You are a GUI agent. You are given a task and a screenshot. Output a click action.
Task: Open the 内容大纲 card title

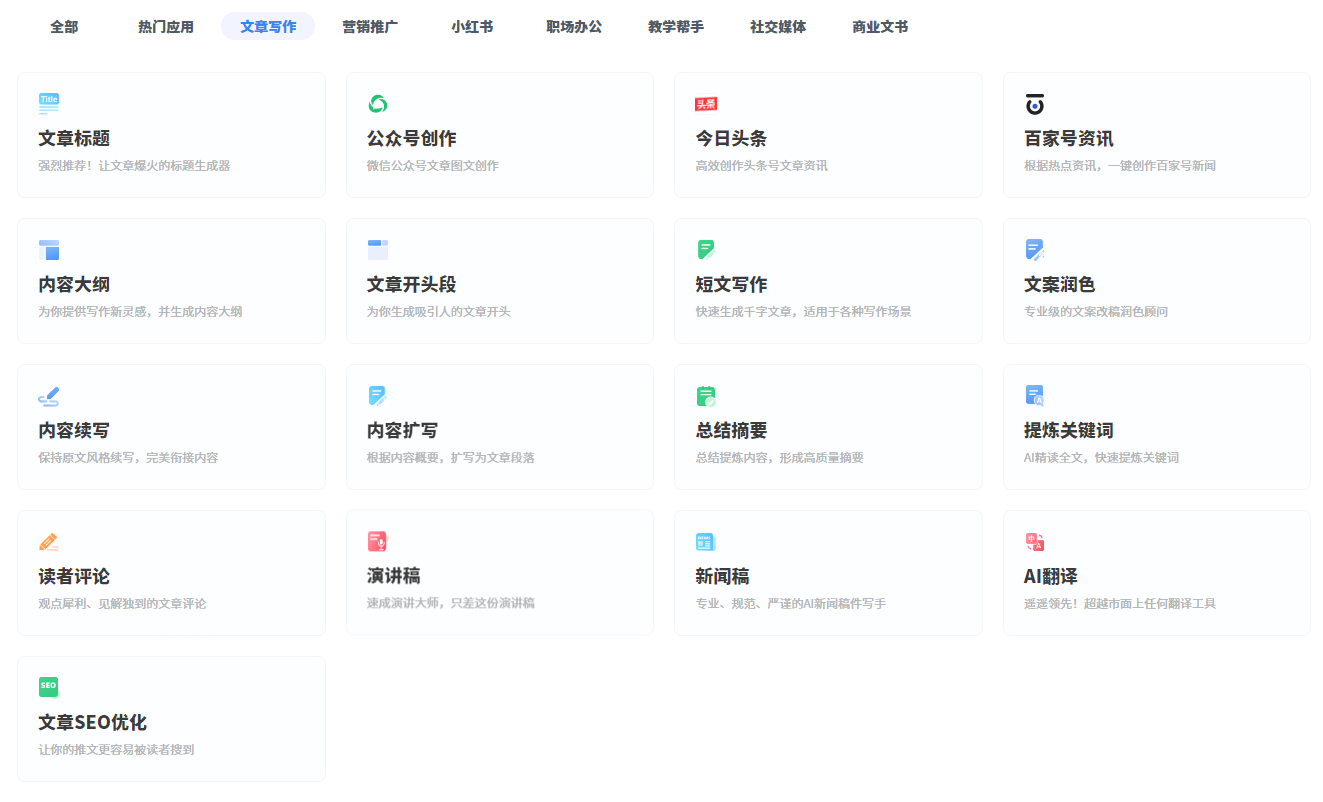coord(74,285)
